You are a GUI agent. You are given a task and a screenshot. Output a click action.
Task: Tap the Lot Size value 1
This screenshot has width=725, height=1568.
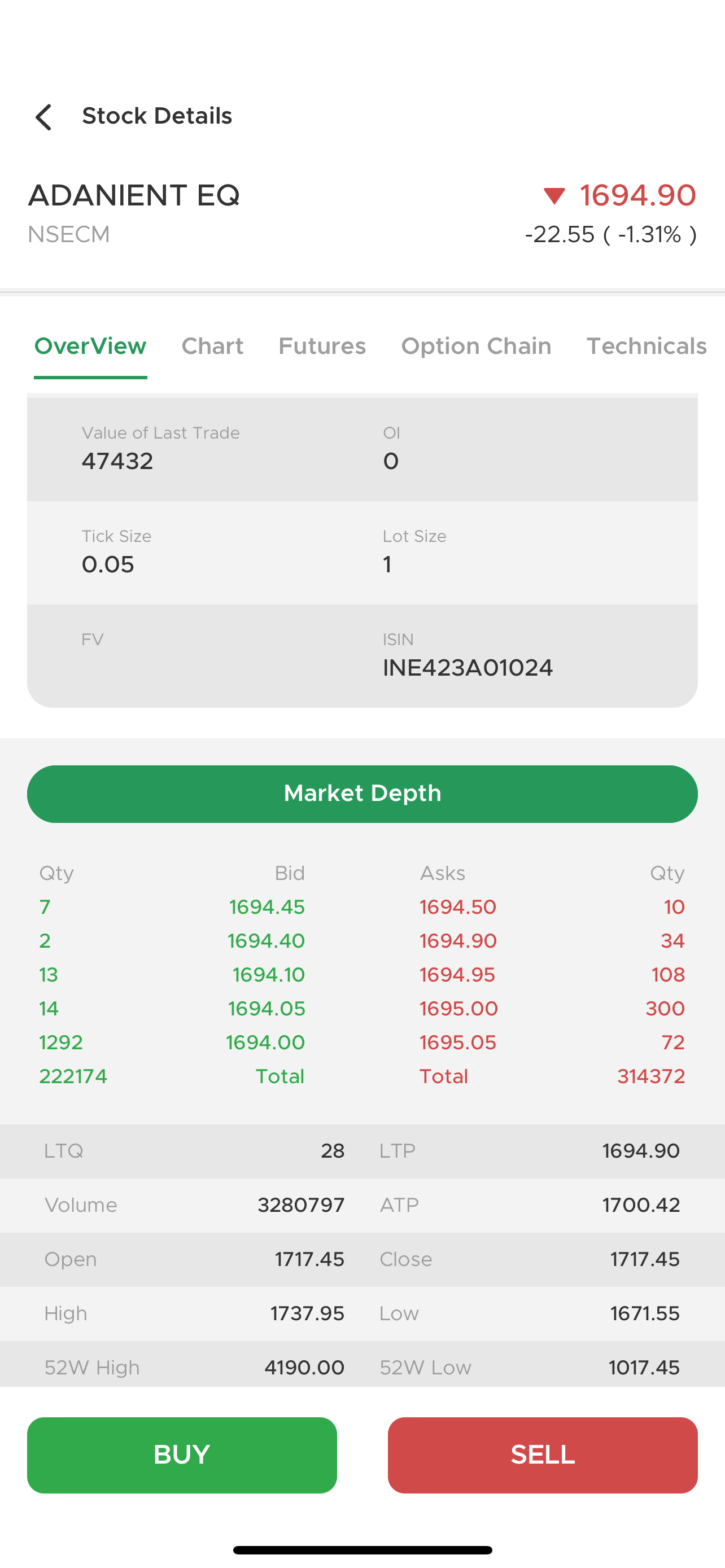click(x=387, y=565)
